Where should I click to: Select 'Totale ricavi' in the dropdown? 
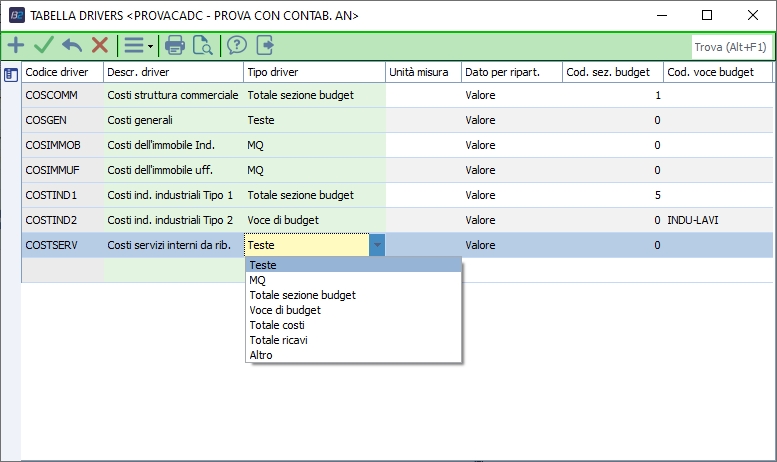click(x=278, y=340)
